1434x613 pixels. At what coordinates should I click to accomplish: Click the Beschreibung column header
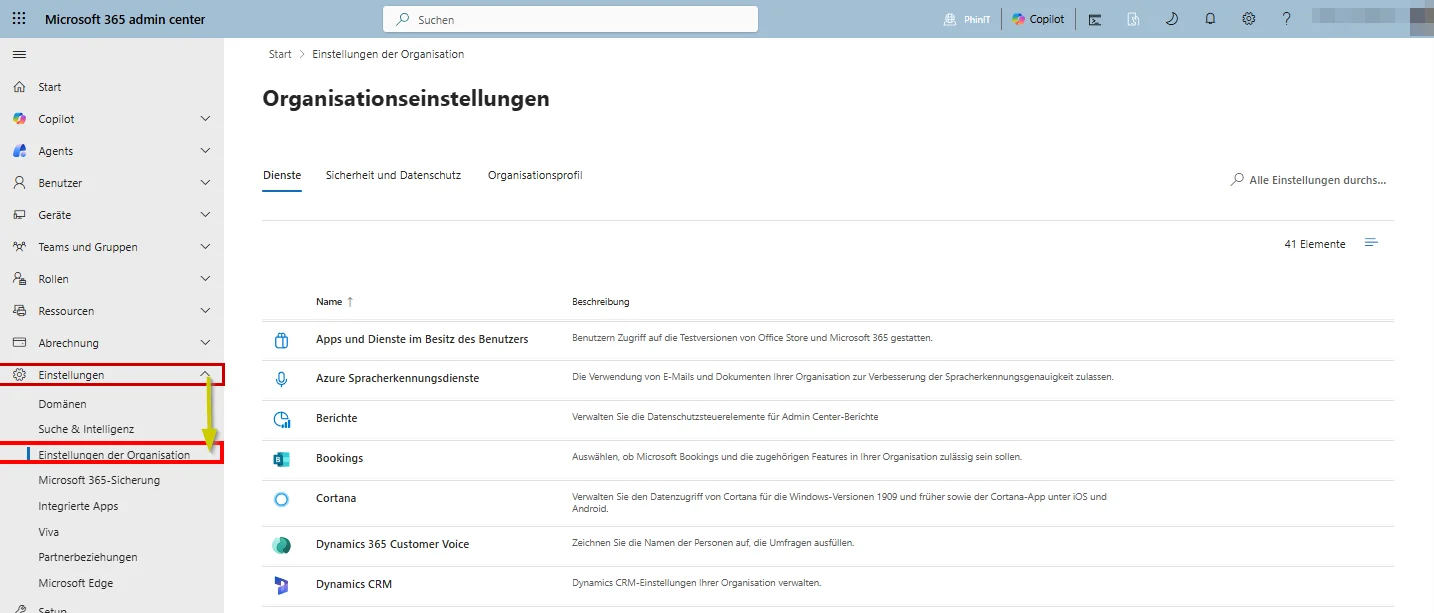pos(600,301)
